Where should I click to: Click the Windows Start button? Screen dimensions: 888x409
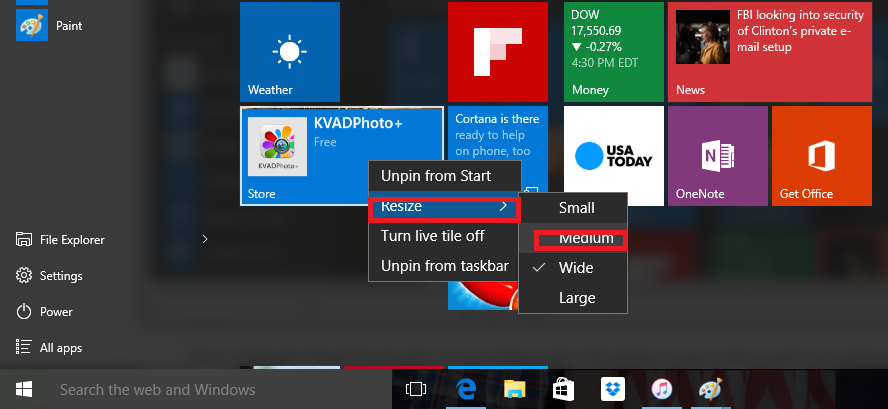coord(24,390)
